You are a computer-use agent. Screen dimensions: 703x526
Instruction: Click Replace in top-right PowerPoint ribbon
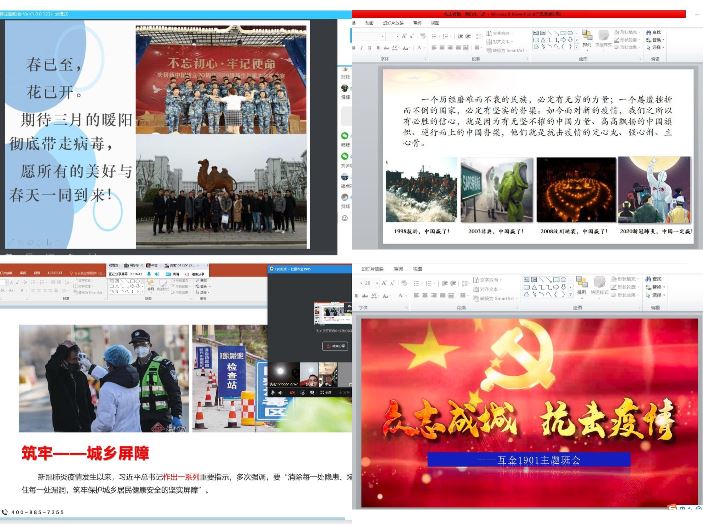pos(656,40)
